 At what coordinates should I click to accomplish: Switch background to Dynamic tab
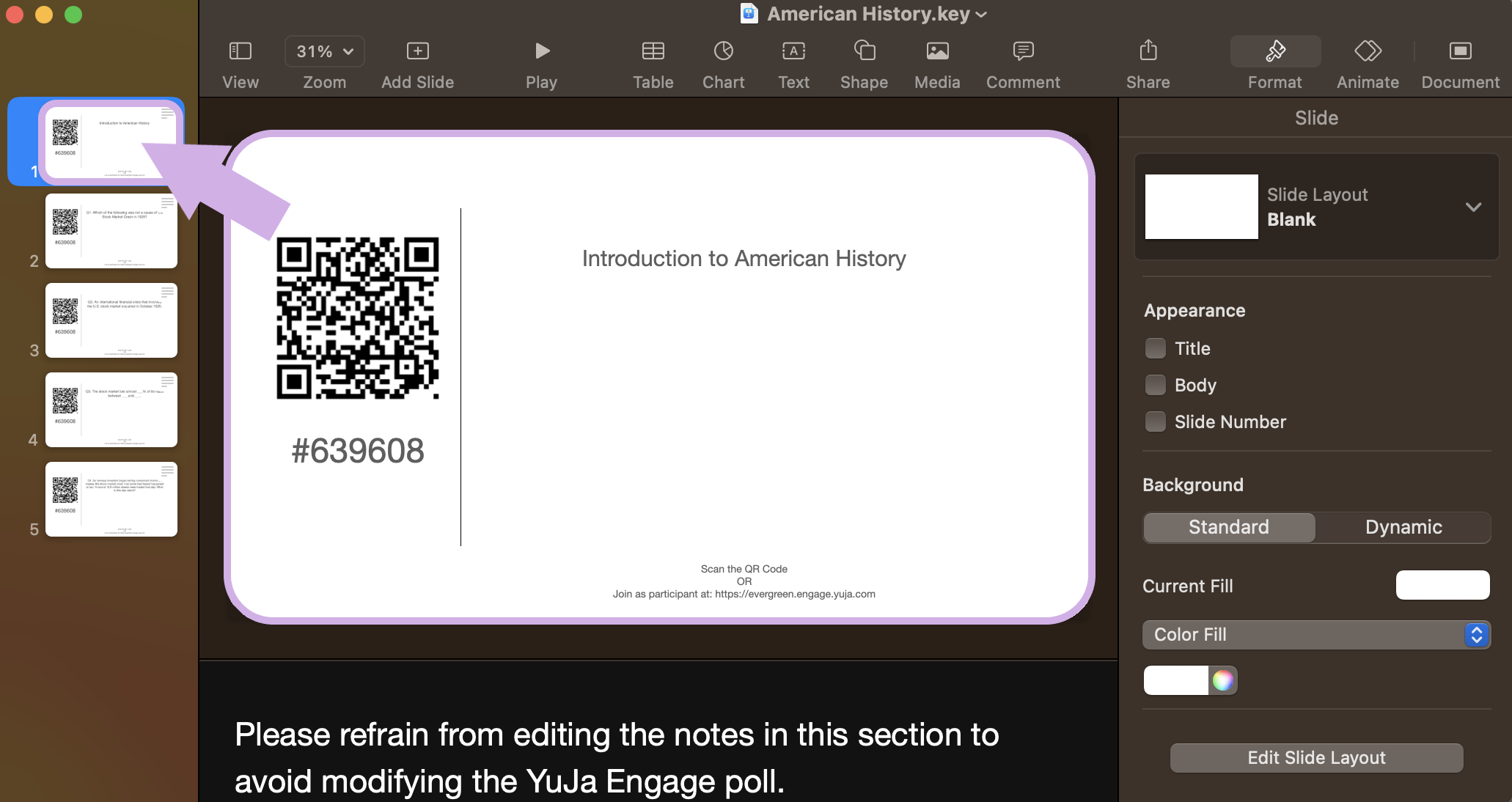click(1403, 527)
